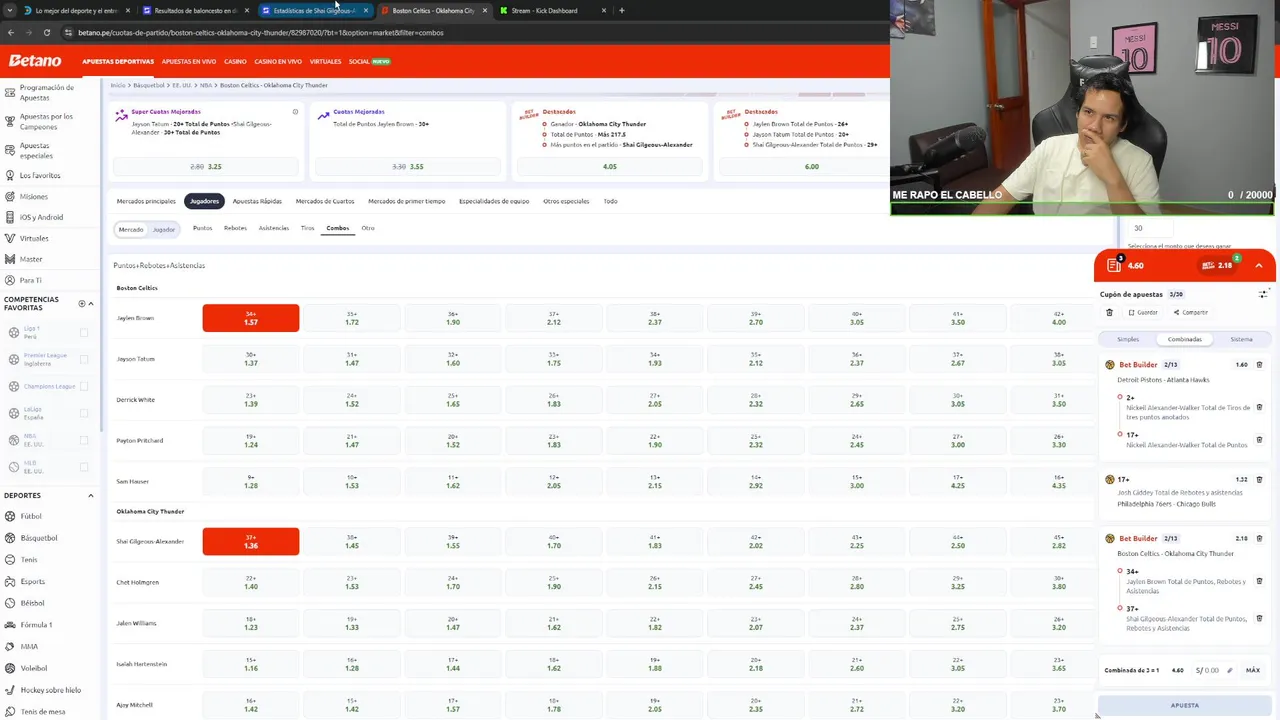Select the Hockey sobre hielo icon
This screenshot has height=720, width=1280.
[9, 690]
